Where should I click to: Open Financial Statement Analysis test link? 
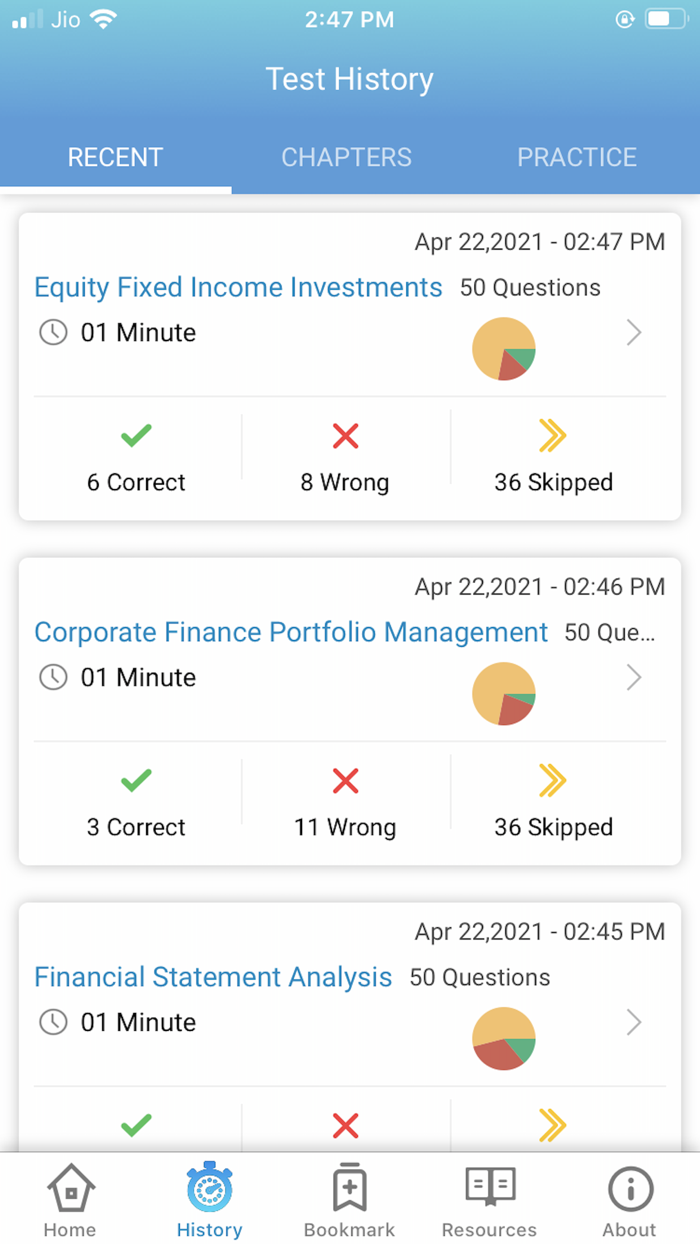(213, 978)
